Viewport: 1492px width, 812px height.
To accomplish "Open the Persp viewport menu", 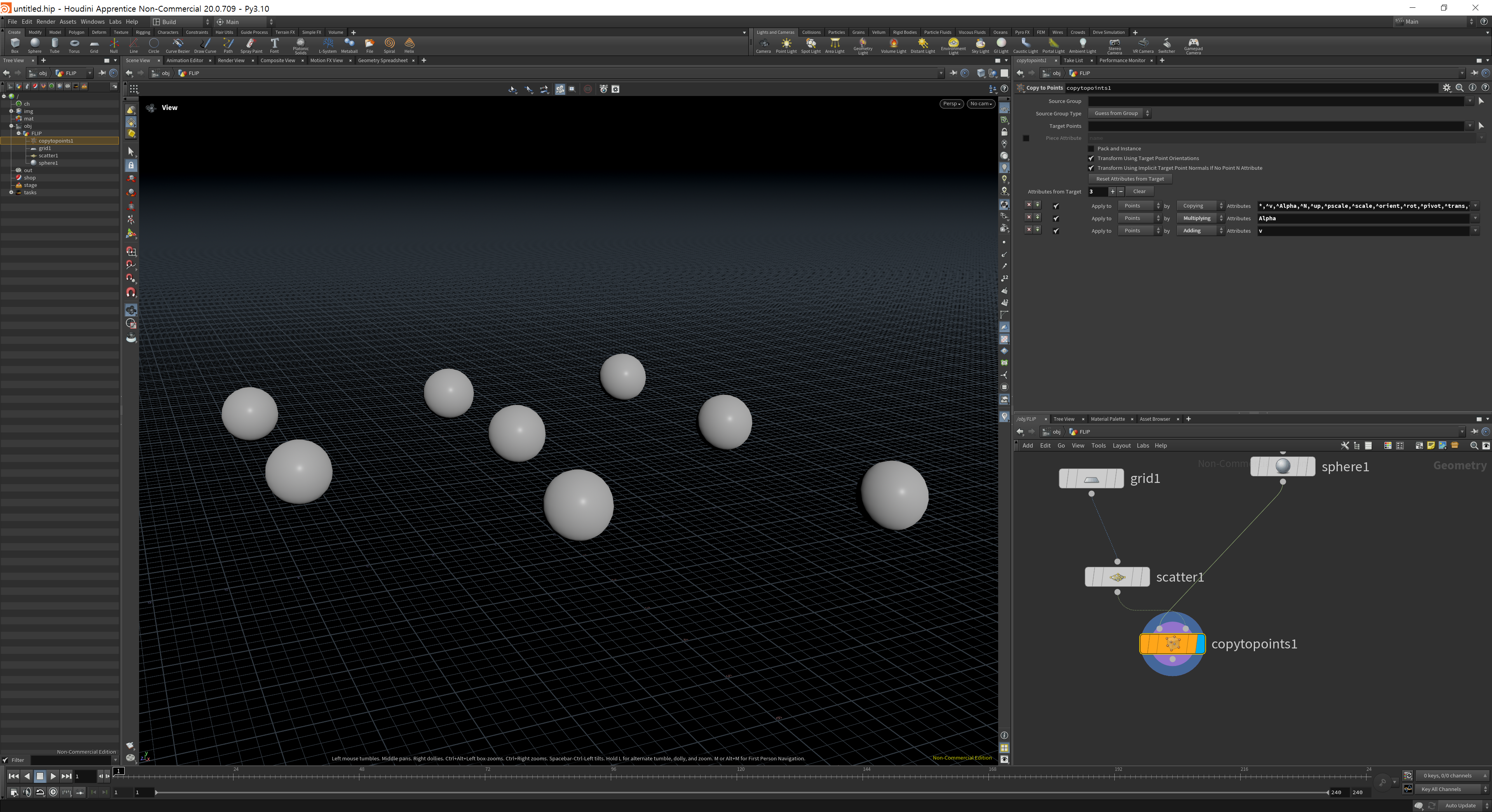I will coord(951,104).
